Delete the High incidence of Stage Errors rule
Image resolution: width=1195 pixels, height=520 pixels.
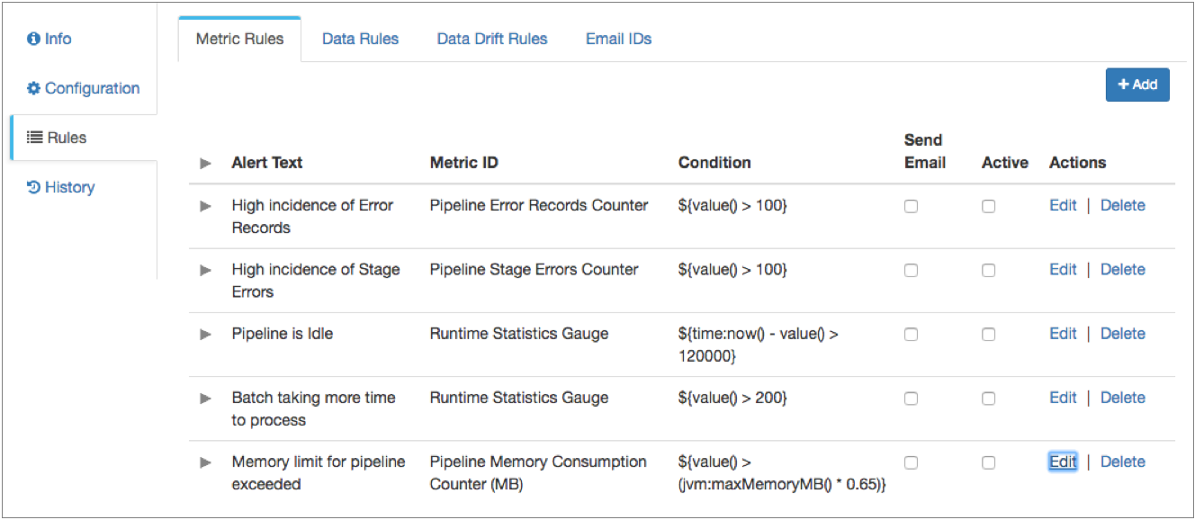pyautogui.click(x=1122, y=270)
